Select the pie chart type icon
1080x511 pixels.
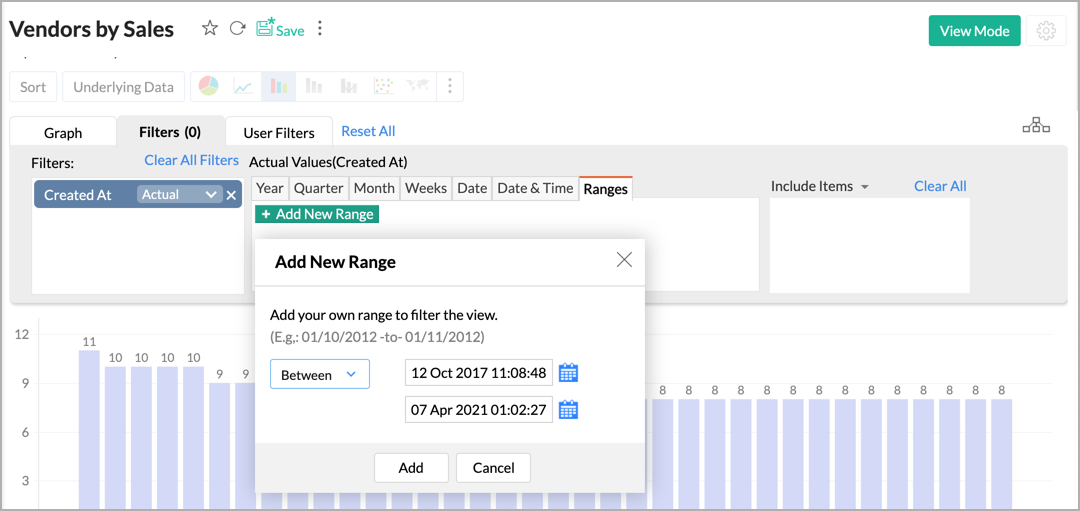pyautogui.click(x=208, y=87)
